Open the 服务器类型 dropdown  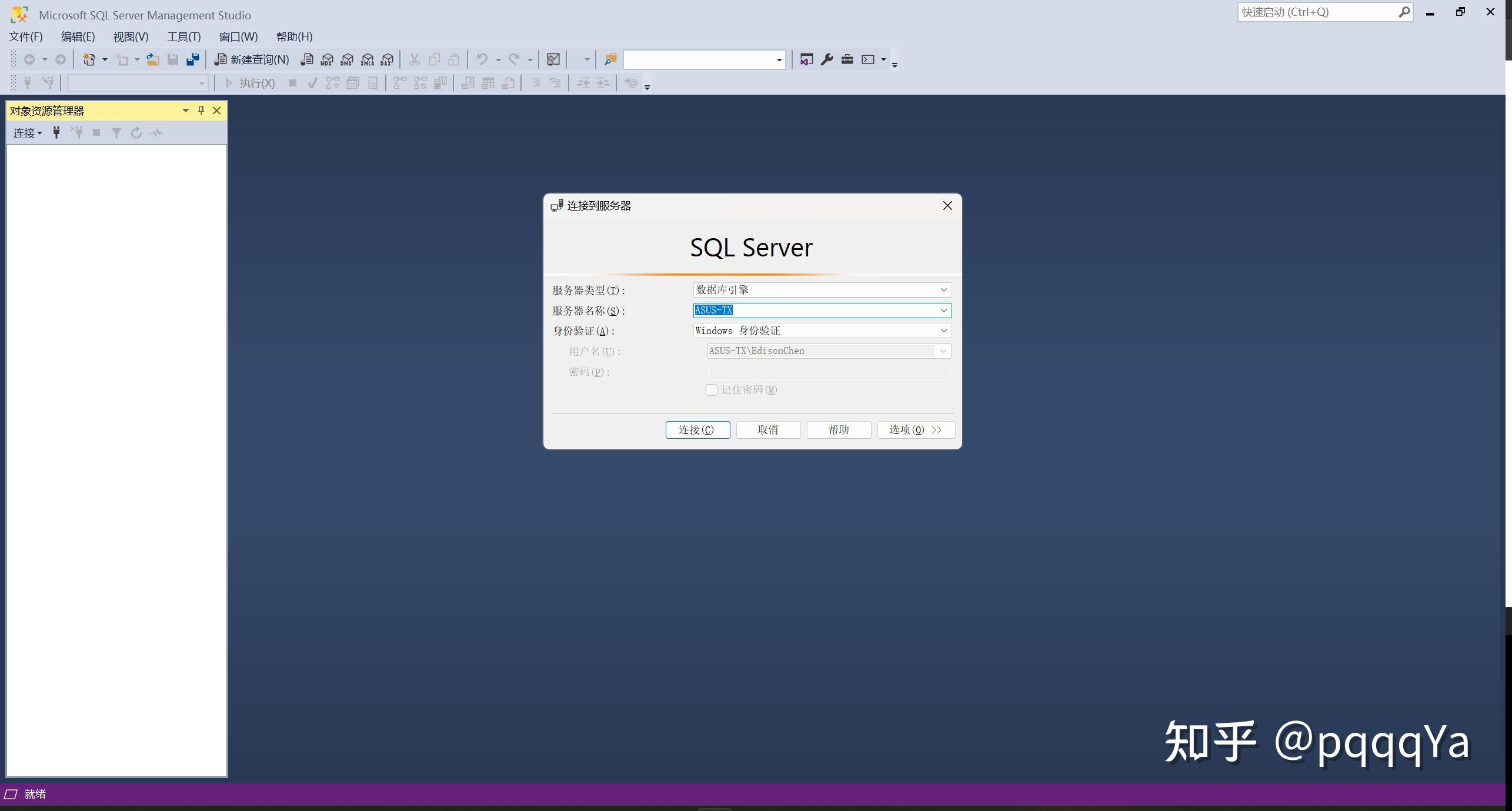[x=944, y=289]
